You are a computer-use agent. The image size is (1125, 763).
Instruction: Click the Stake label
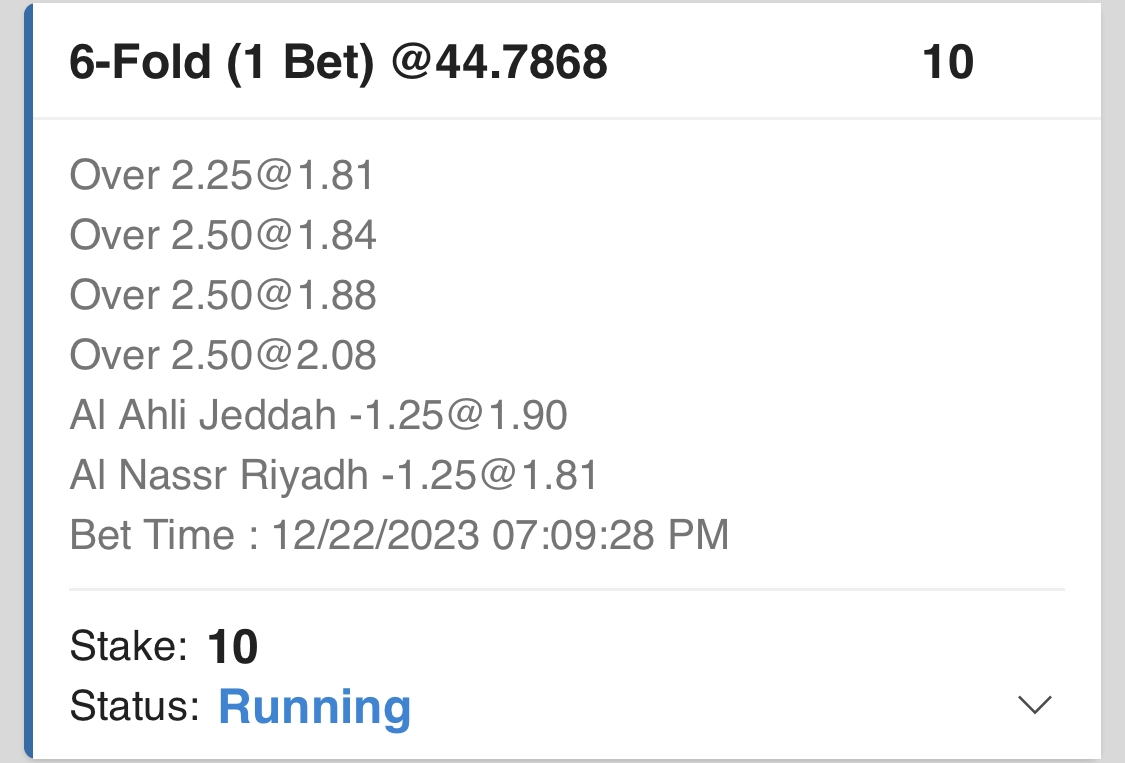129,647
